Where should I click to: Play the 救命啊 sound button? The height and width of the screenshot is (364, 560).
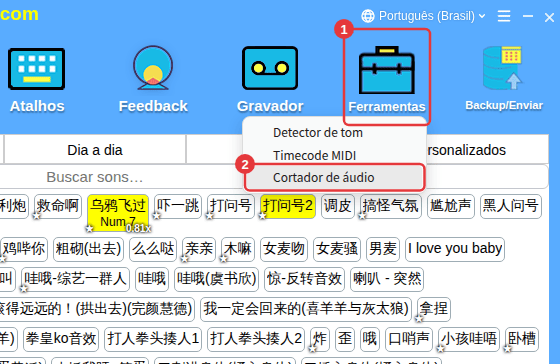(58, 206)
